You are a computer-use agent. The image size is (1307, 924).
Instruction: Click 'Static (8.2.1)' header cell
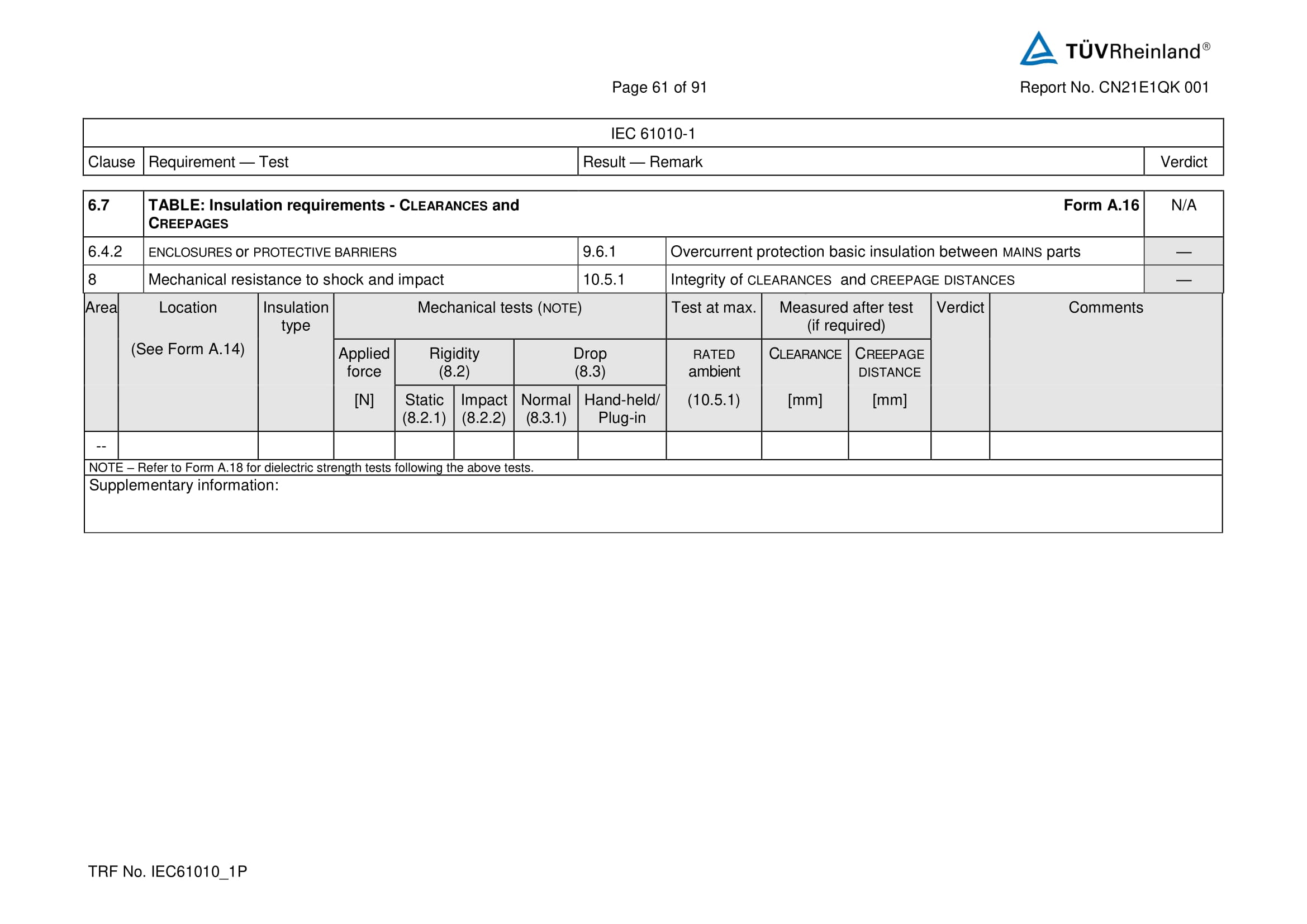(x=424, y=408)
